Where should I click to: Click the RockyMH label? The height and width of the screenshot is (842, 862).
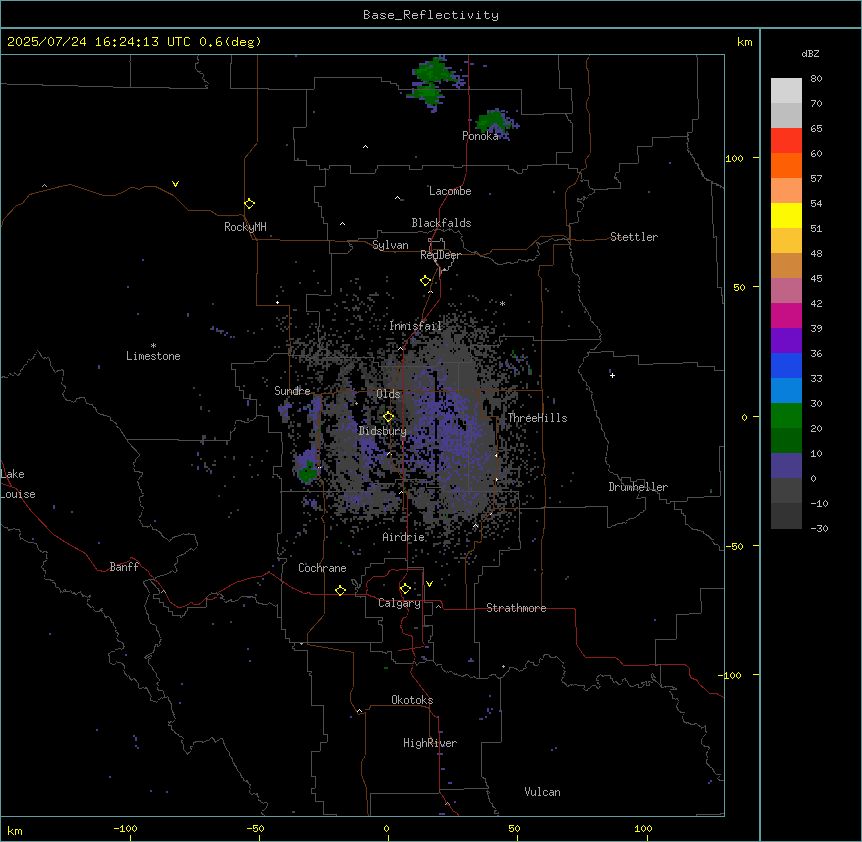click(x=245, y=227)
